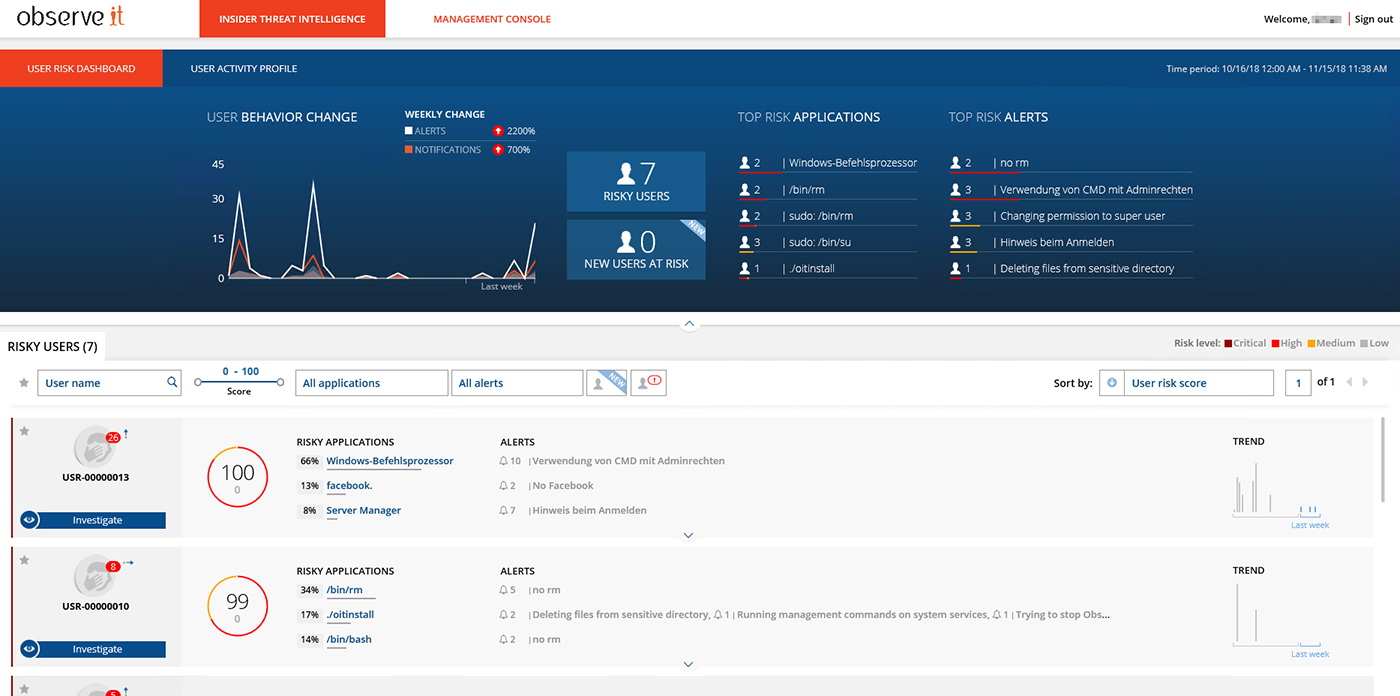The width and height of the screenshot is (1400, 696).
Task: Click user icon beside /bin/rm top application
Action: click(744, 190)
